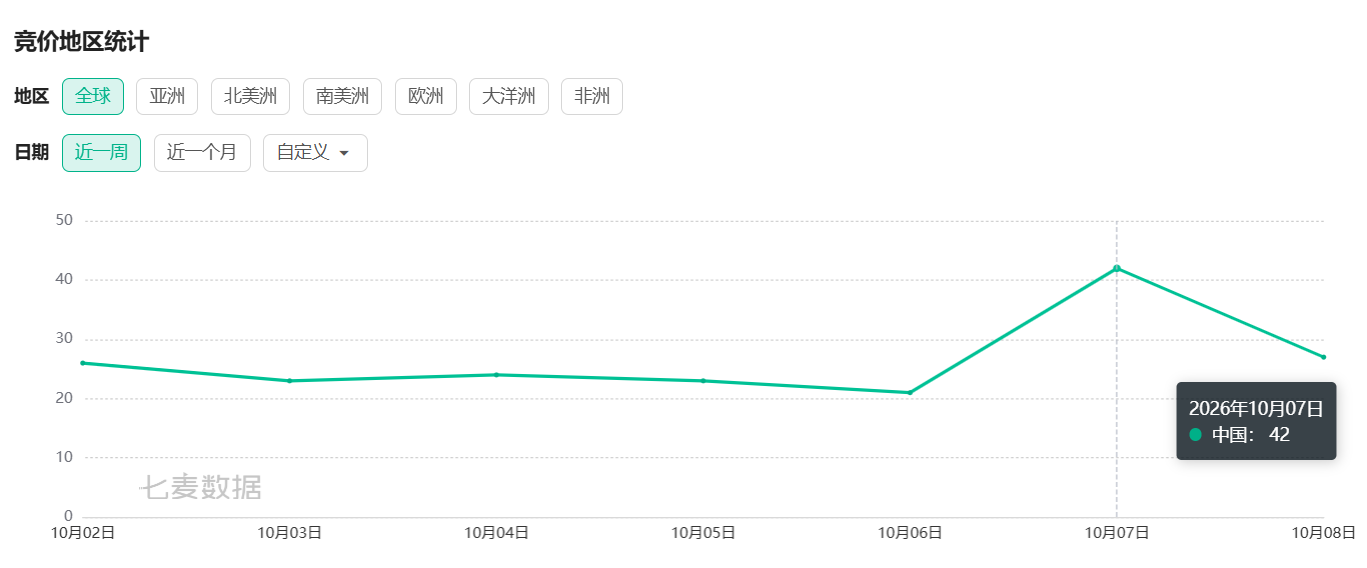Click the 10月02日 data point on line
Image resolution: width=1367 pixels, height=568 pixels.
click(83, 363)
